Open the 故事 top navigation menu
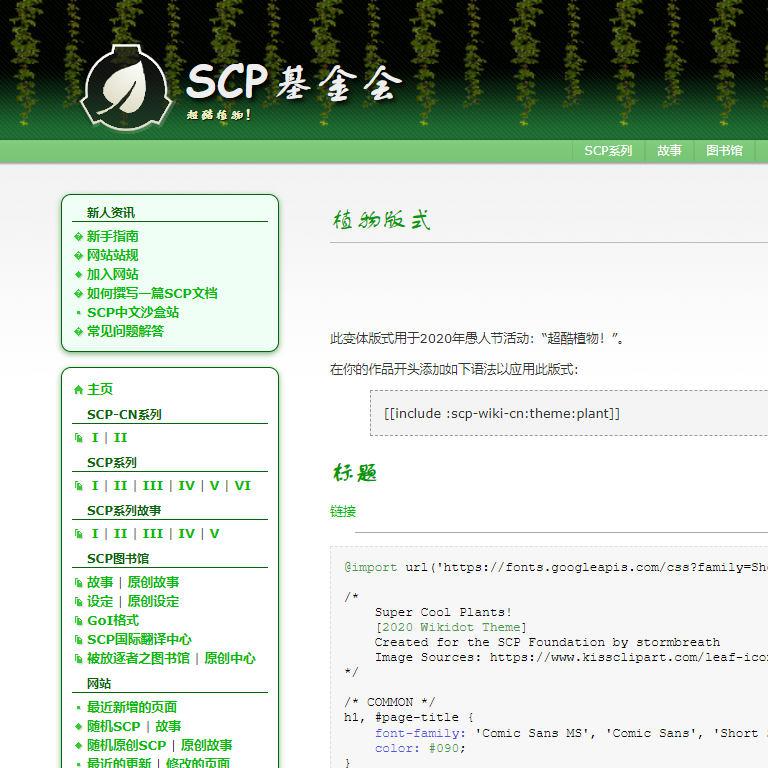The width and height of the screenshot is (768, 768). [x=669, y=151]
